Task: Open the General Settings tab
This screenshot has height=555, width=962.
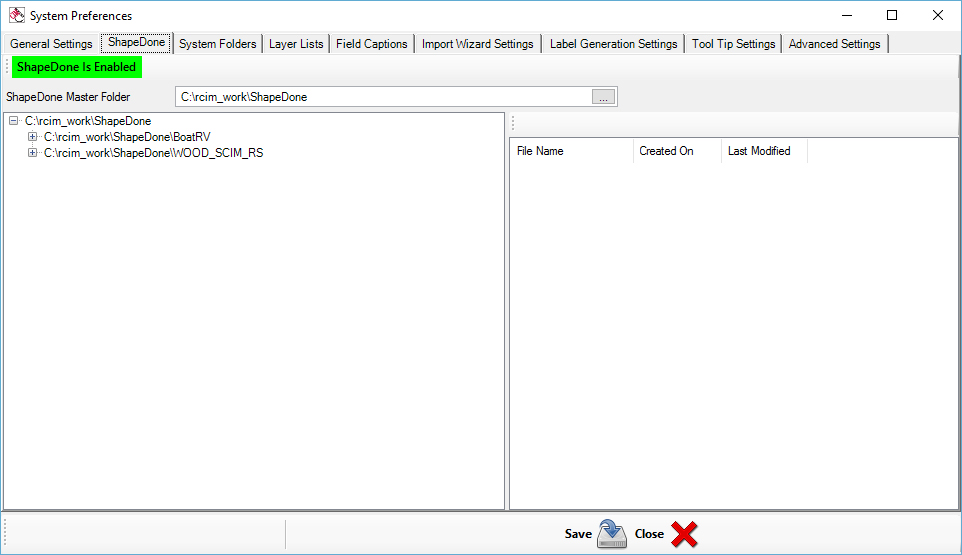Action: [x=51, y=44]
